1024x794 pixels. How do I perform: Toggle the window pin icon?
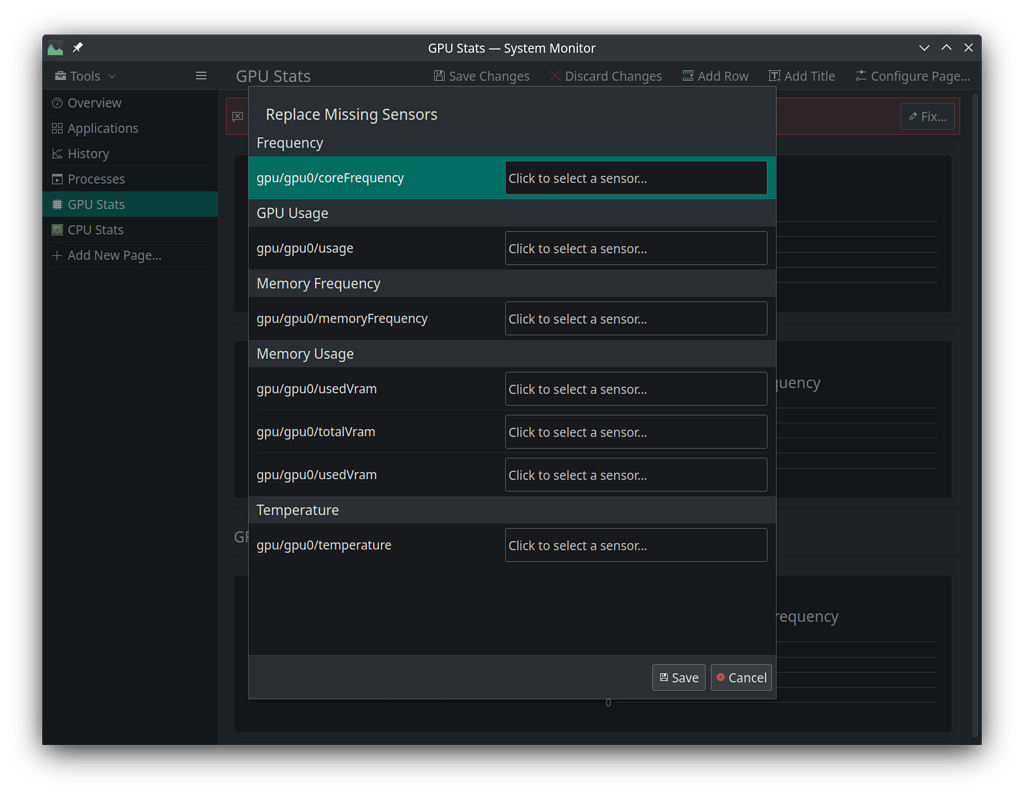pyautogui.click(x=77, y=47)
